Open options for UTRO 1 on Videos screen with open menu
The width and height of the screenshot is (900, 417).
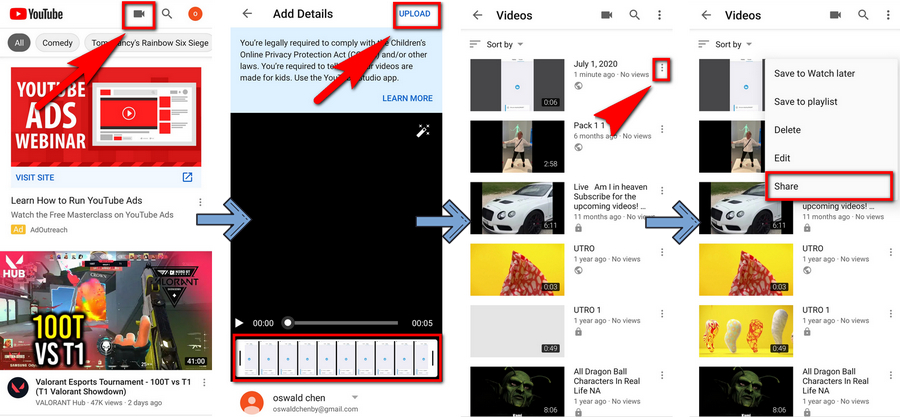point(891,314)
